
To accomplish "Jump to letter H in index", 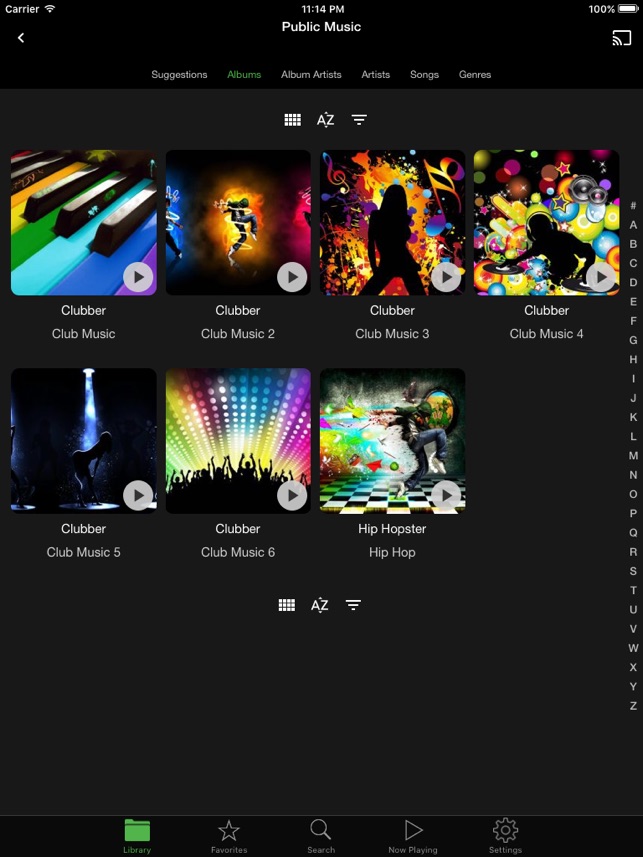I will click(x=633, y=359).
